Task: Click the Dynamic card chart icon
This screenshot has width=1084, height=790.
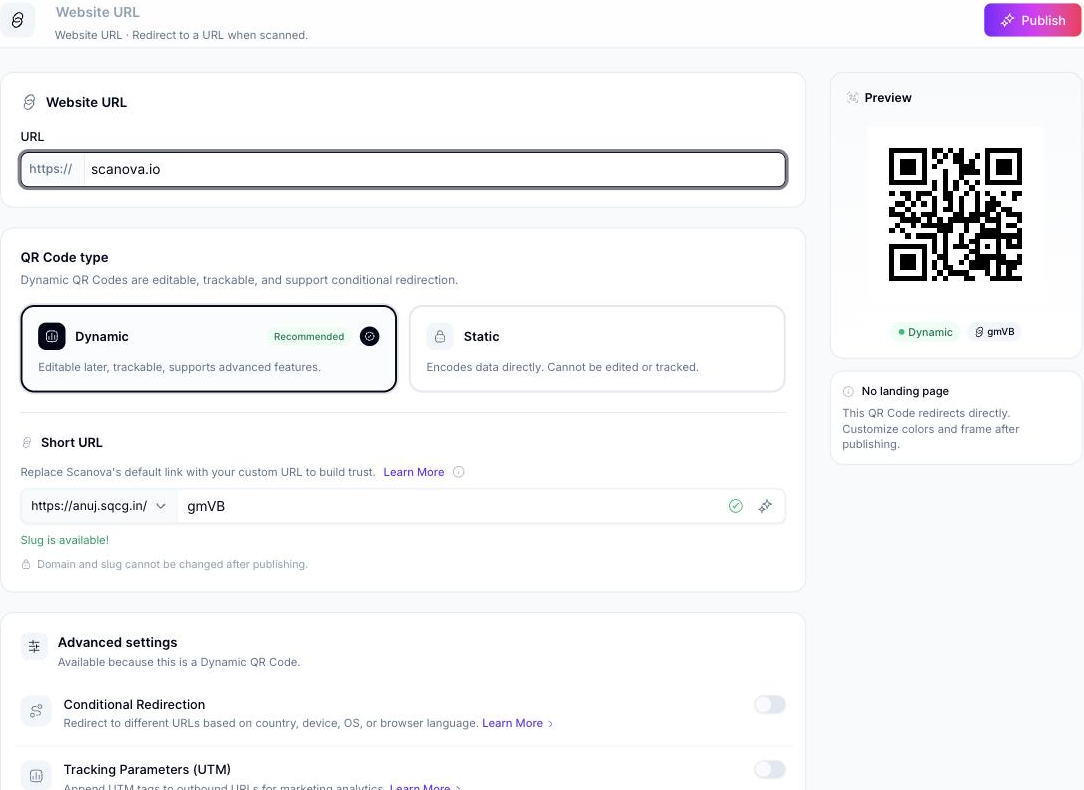Action: click(x=52, y=337)
